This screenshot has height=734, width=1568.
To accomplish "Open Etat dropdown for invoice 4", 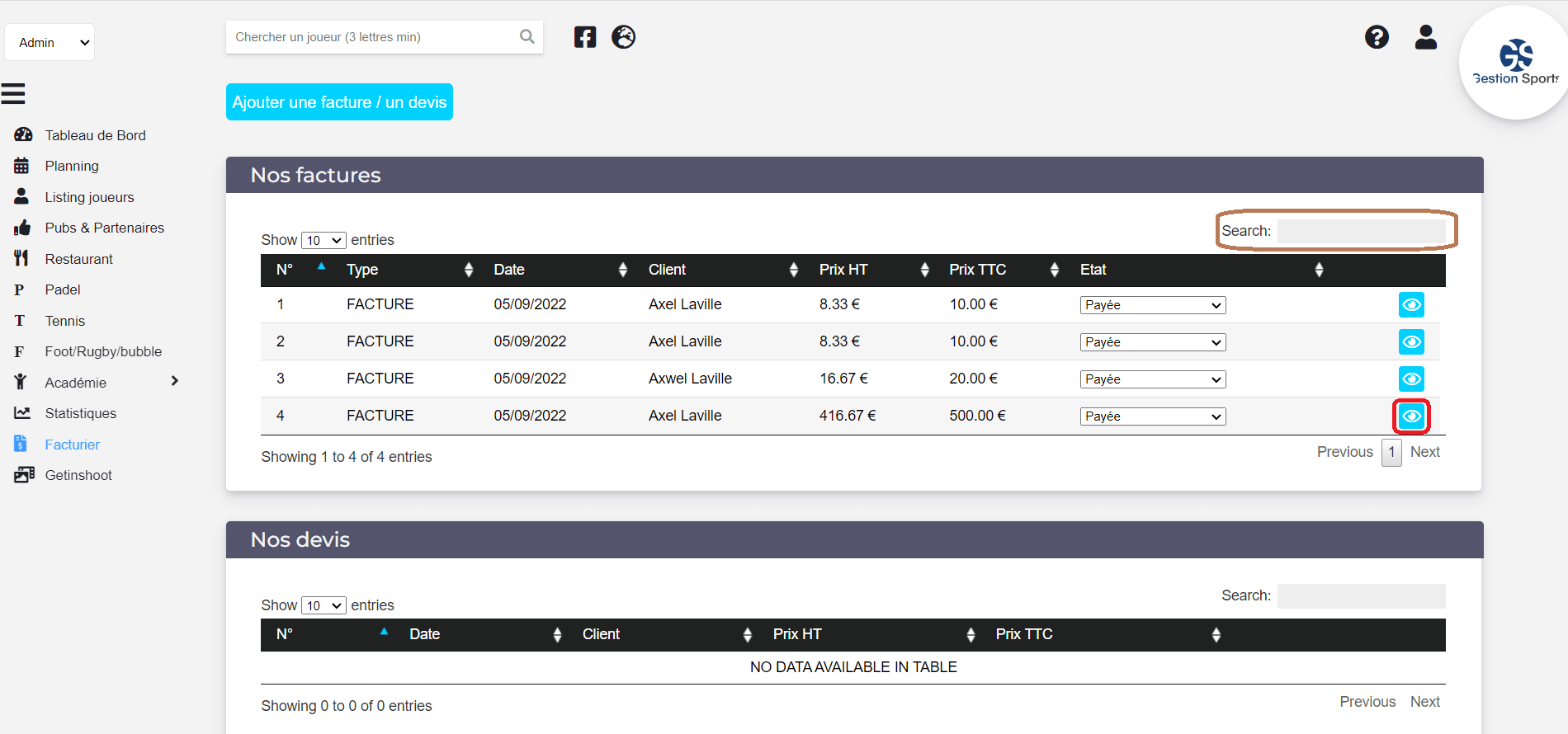I will 1153,416.
